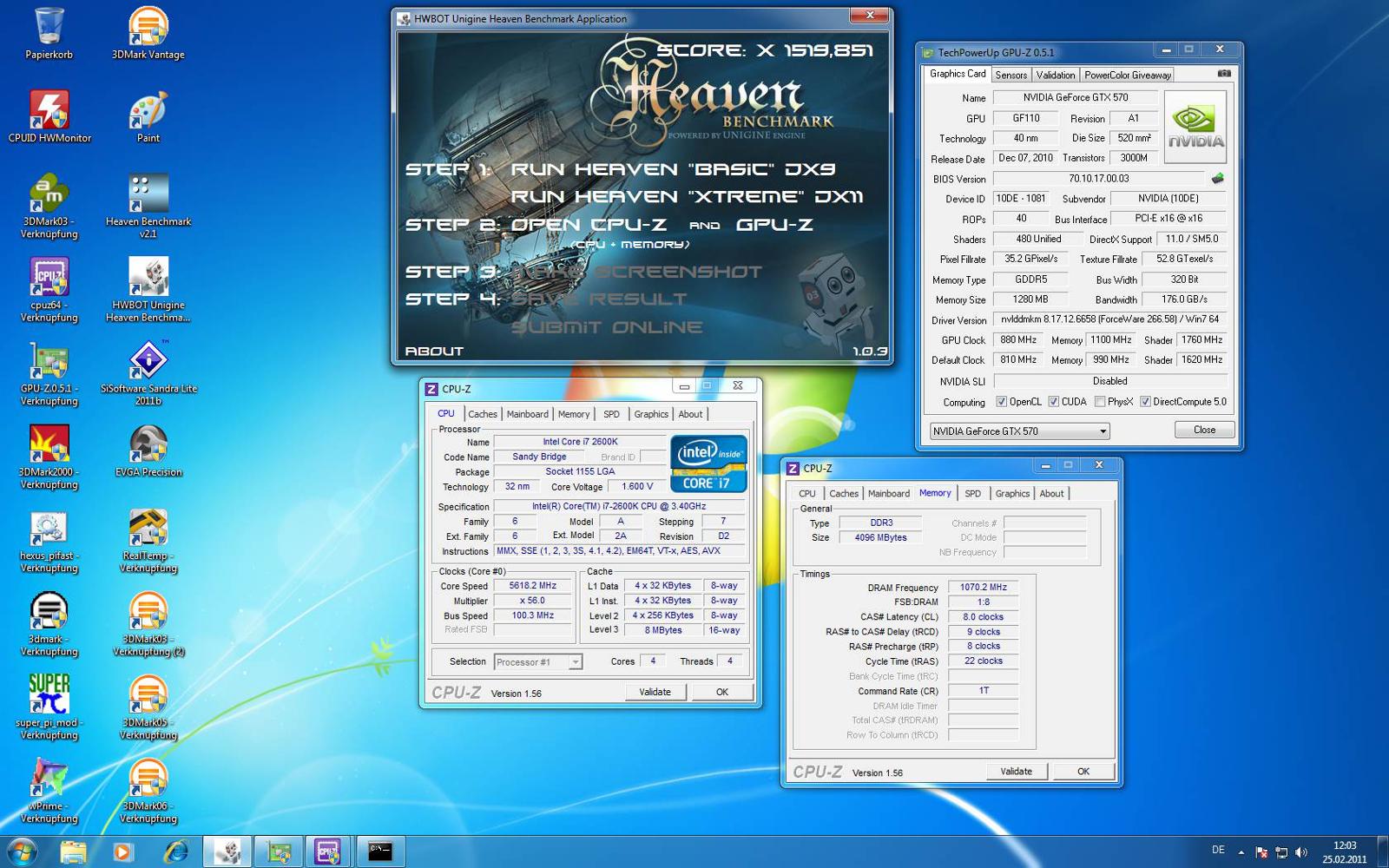This screenshot has height=868, width=1389.
Task: Click the GPU-Z screenshot camera icon
Action: coord(1224,74)
